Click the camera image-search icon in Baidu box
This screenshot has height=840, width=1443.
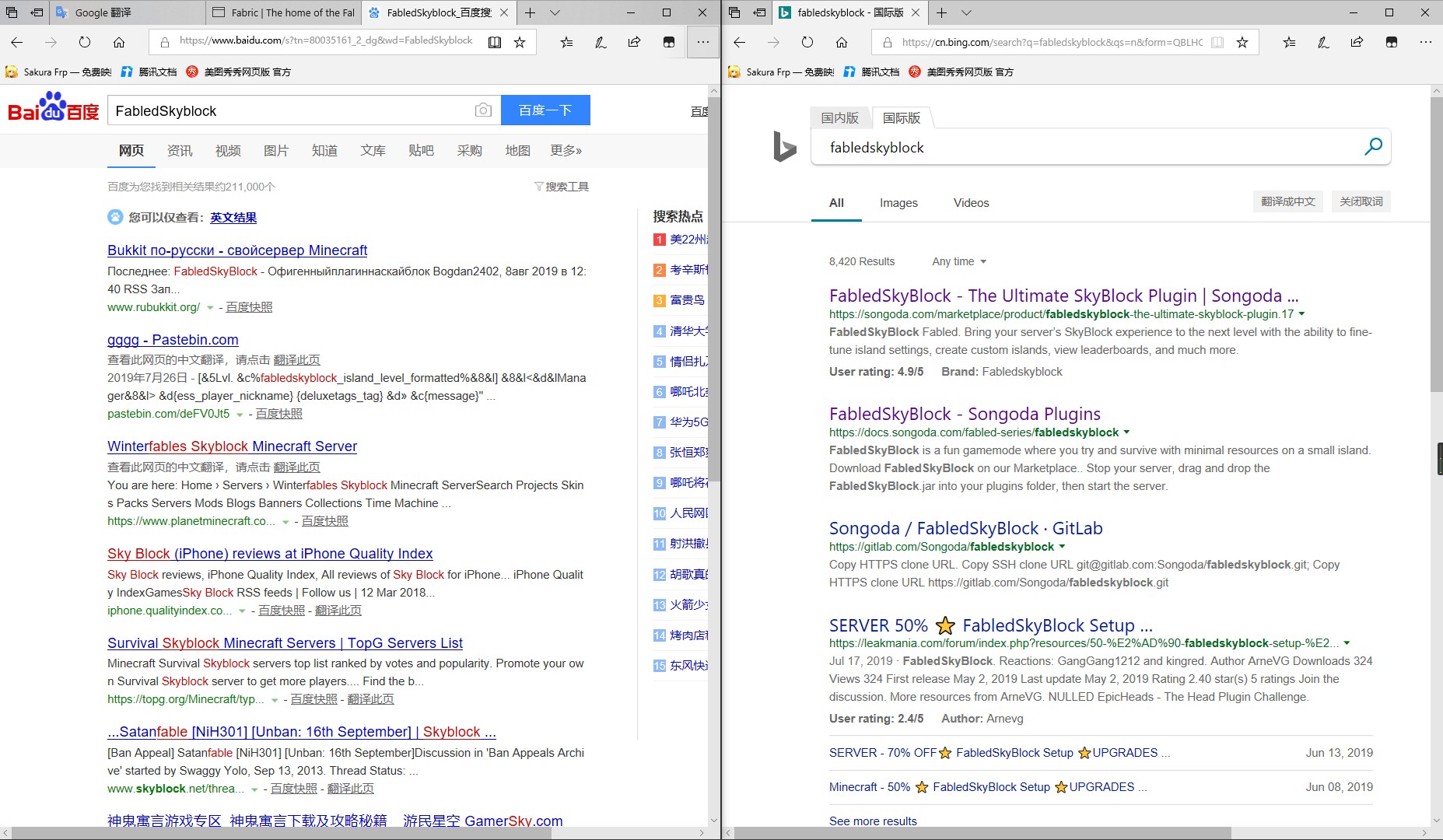point(483,110)
